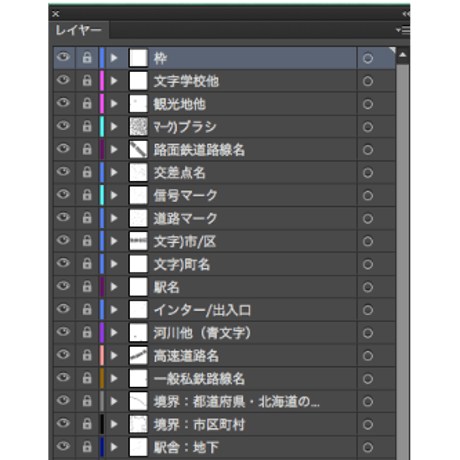Click lock icon on 境界:市区町村 layer

87,424
